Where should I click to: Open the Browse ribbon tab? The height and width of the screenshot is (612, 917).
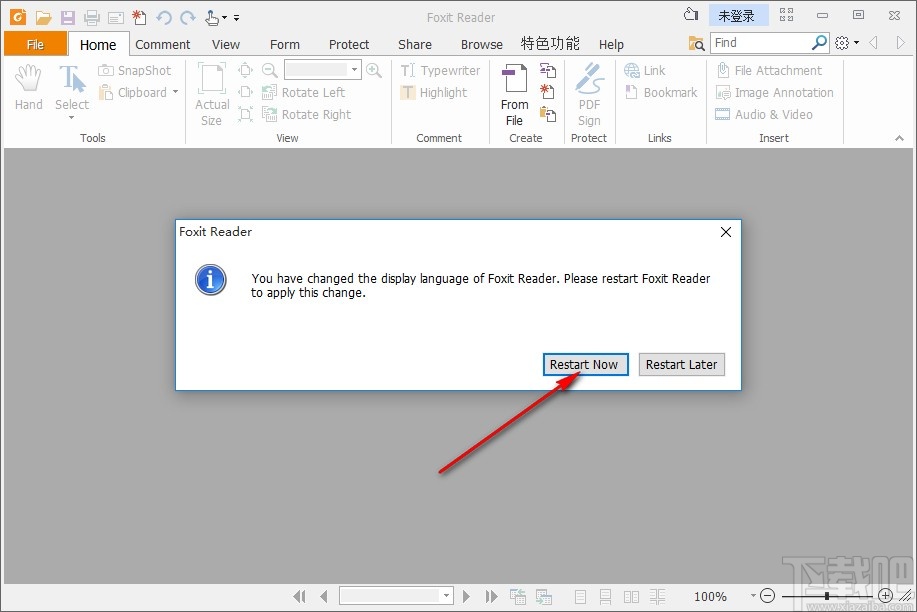[481, 44]
